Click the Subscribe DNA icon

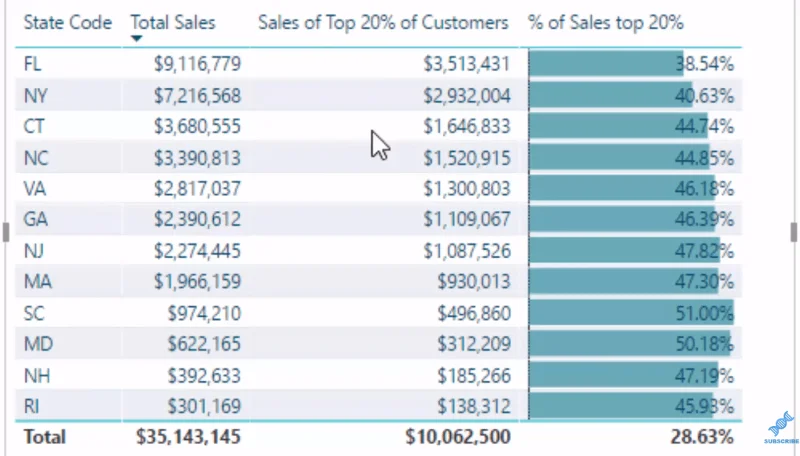click(x=781, y=427)
